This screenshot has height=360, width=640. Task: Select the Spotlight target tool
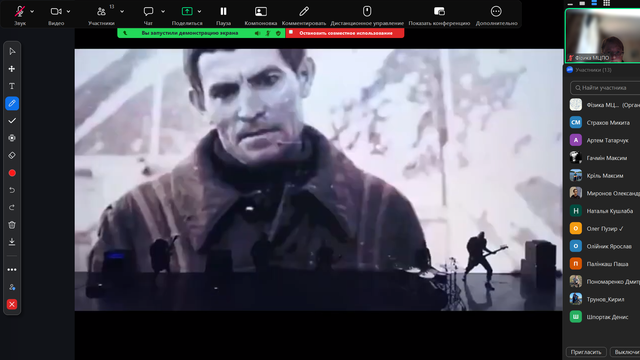[x=12, y=138]
